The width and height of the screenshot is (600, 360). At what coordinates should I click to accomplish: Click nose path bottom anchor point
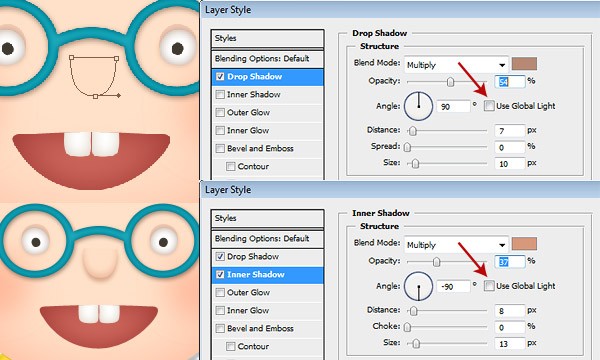click(x=95, y=96)
